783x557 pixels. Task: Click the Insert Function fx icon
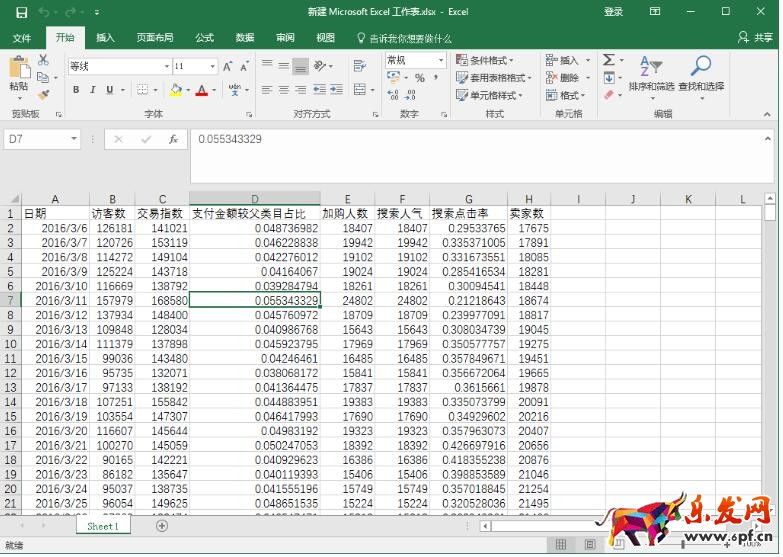(173, 140)
